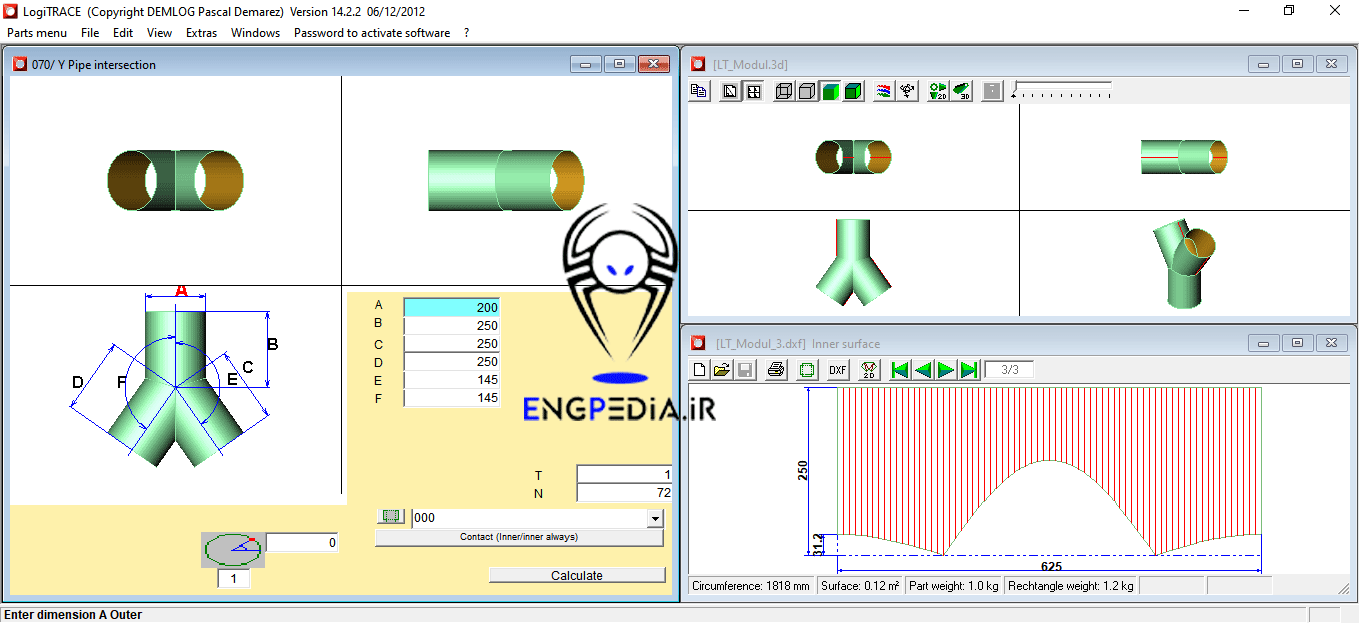This screenshot has height=623, width=1359.
Task: Open file using the folder icon
Action: (721, 370)
